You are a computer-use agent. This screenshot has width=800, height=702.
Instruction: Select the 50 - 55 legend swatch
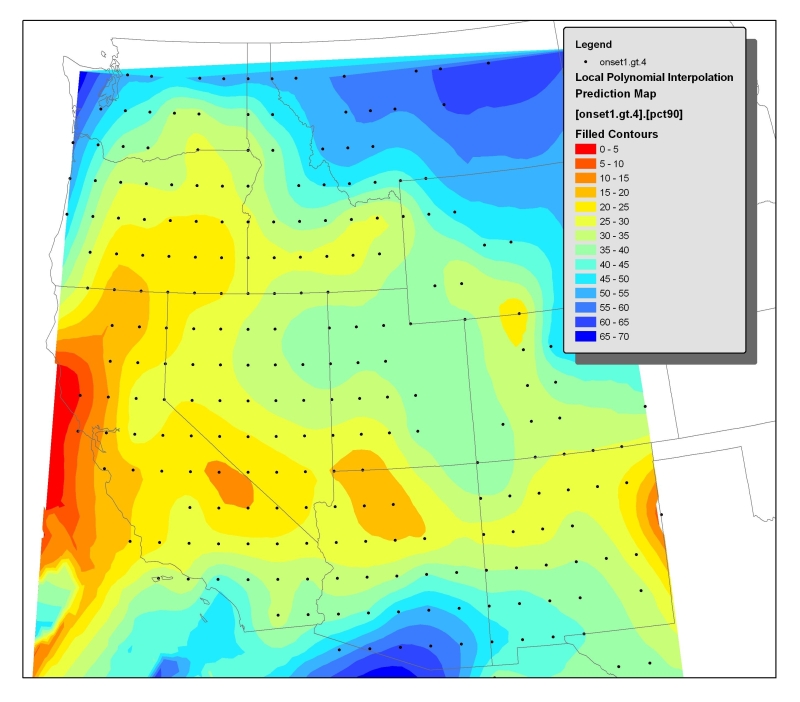point(585,293)
